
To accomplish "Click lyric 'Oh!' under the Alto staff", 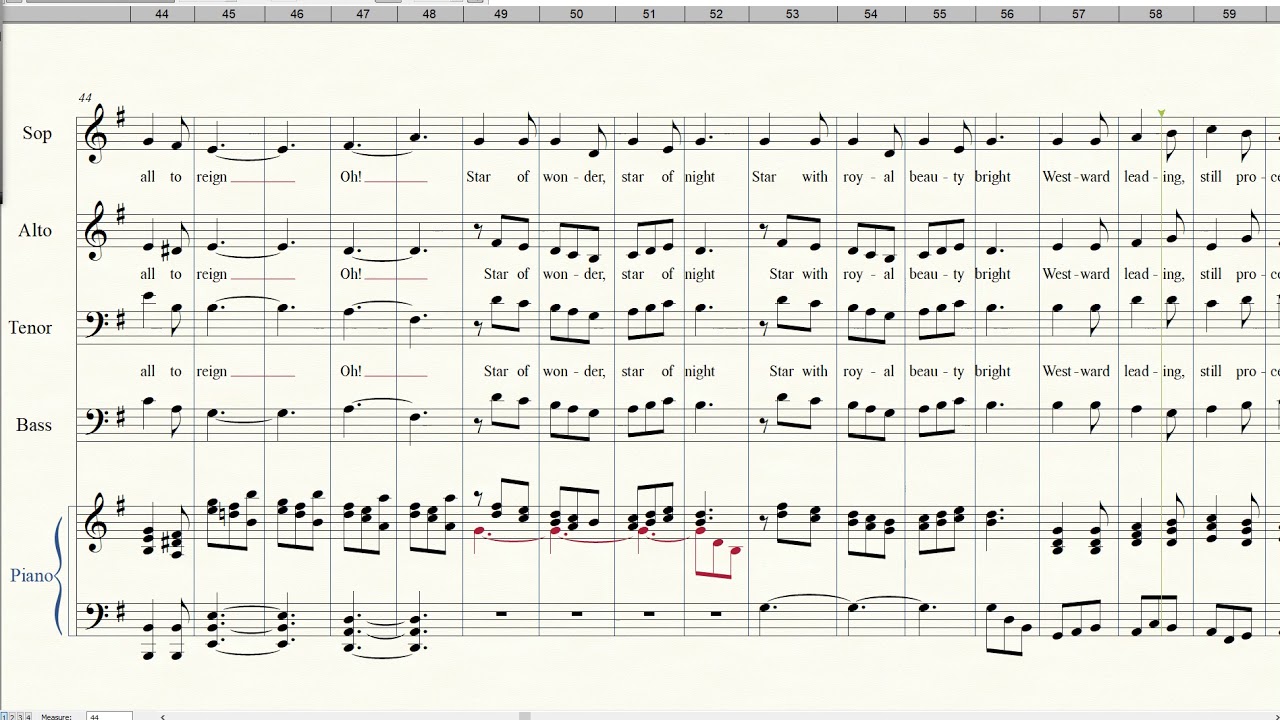I will pyautogui.click(x=351, y=274).
